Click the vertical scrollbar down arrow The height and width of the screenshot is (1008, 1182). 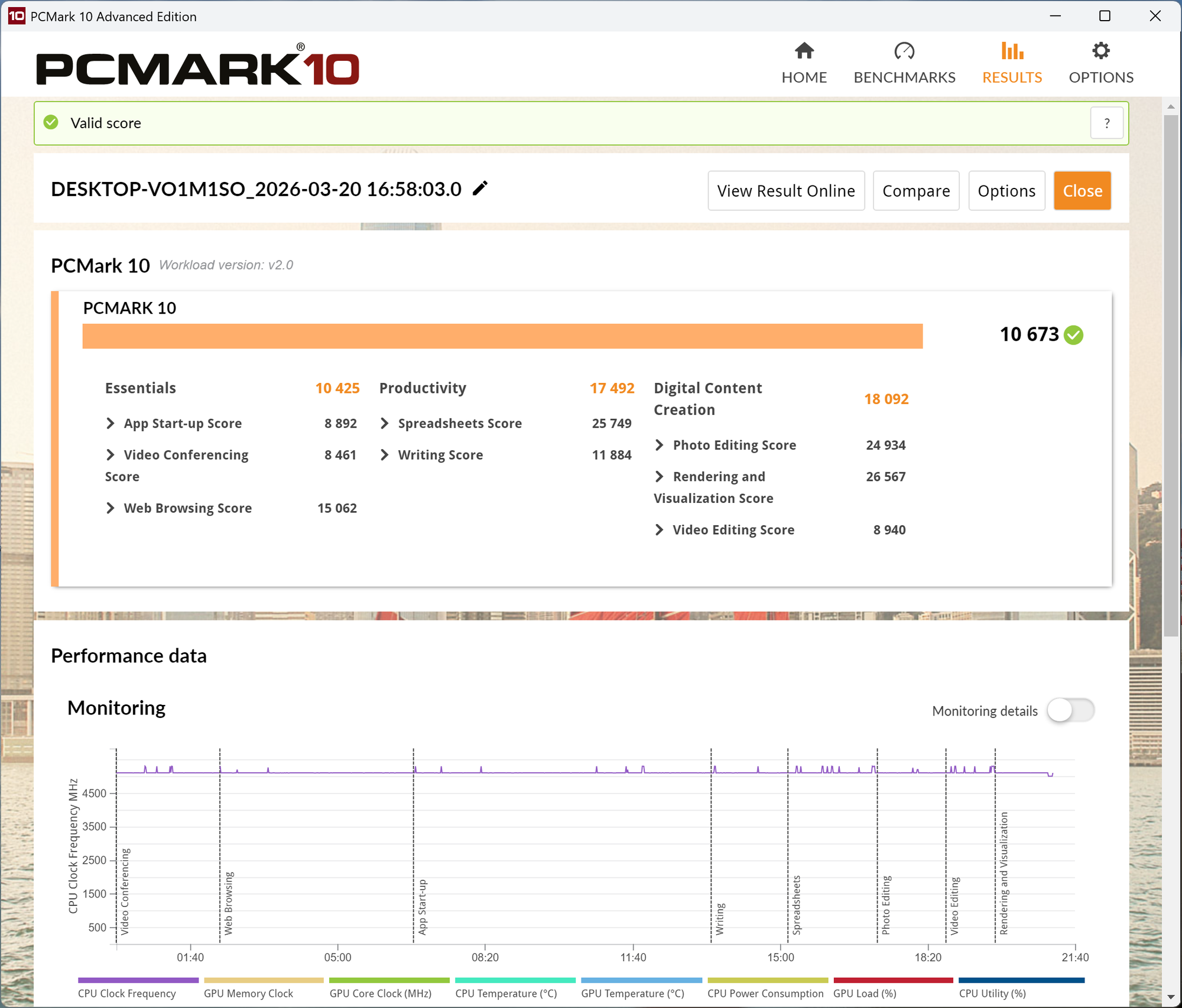click(x=1170, y=997)
